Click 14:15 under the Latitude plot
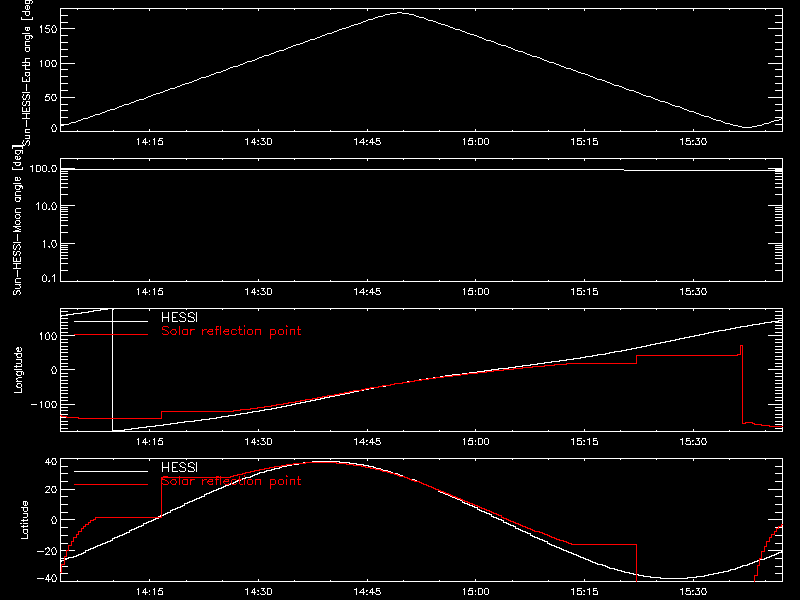This screenshot has height=600, width=800. [x=149, y=591]
